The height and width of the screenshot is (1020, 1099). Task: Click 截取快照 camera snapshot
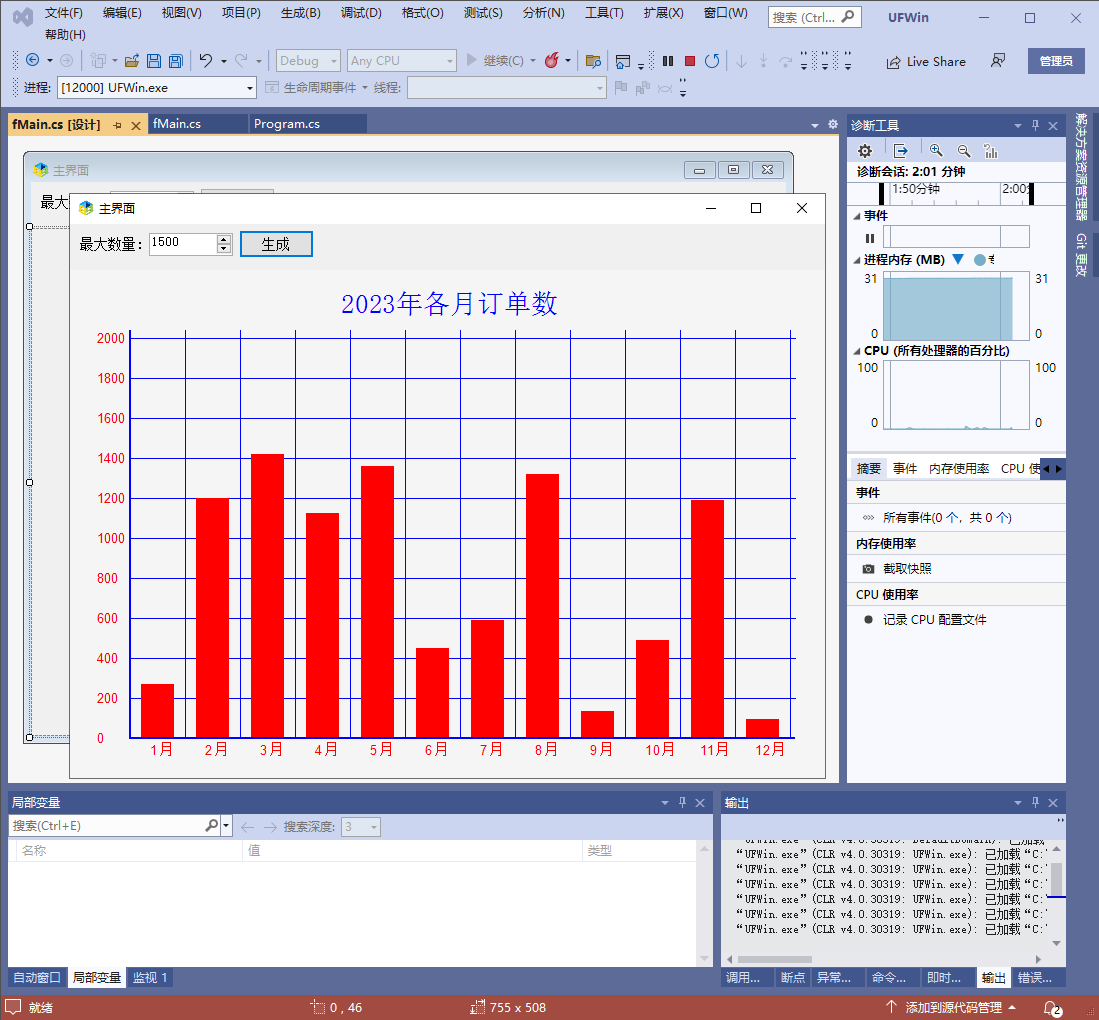908,569
